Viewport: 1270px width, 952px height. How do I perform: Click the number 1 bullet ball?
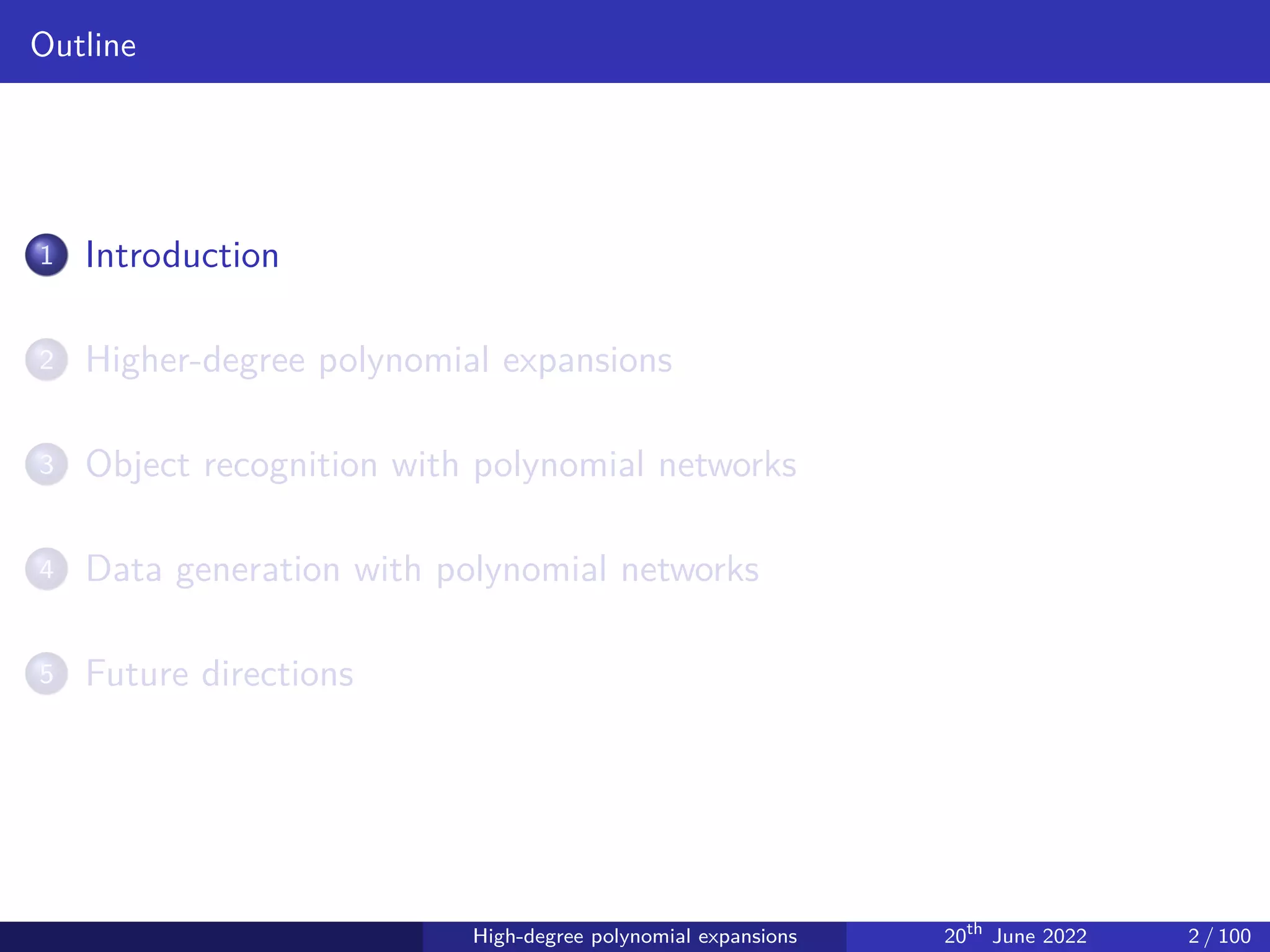coord(47,255)
